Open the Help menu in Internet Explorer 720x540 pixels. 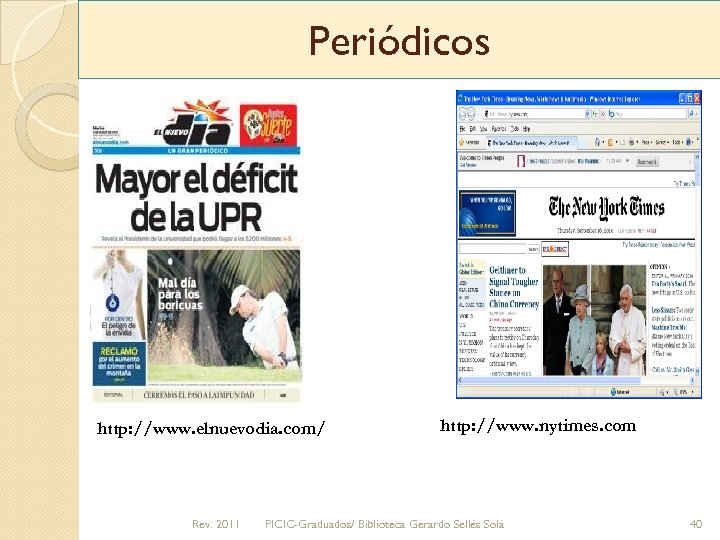tap(527, 129)
